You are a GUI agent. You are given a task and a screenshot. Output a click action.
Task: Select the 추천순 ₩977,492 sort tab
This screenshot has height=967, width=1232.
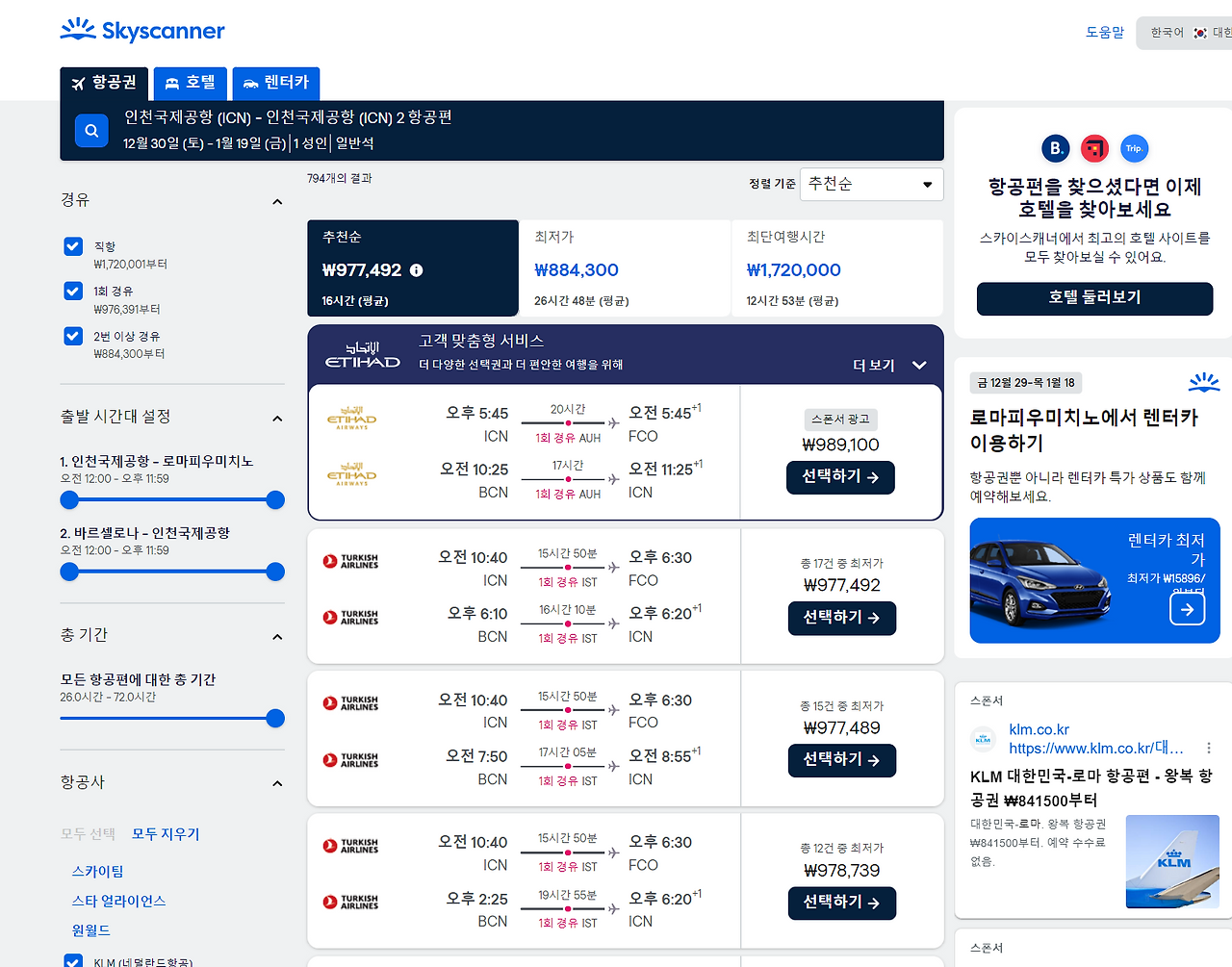tap(413, 268)
